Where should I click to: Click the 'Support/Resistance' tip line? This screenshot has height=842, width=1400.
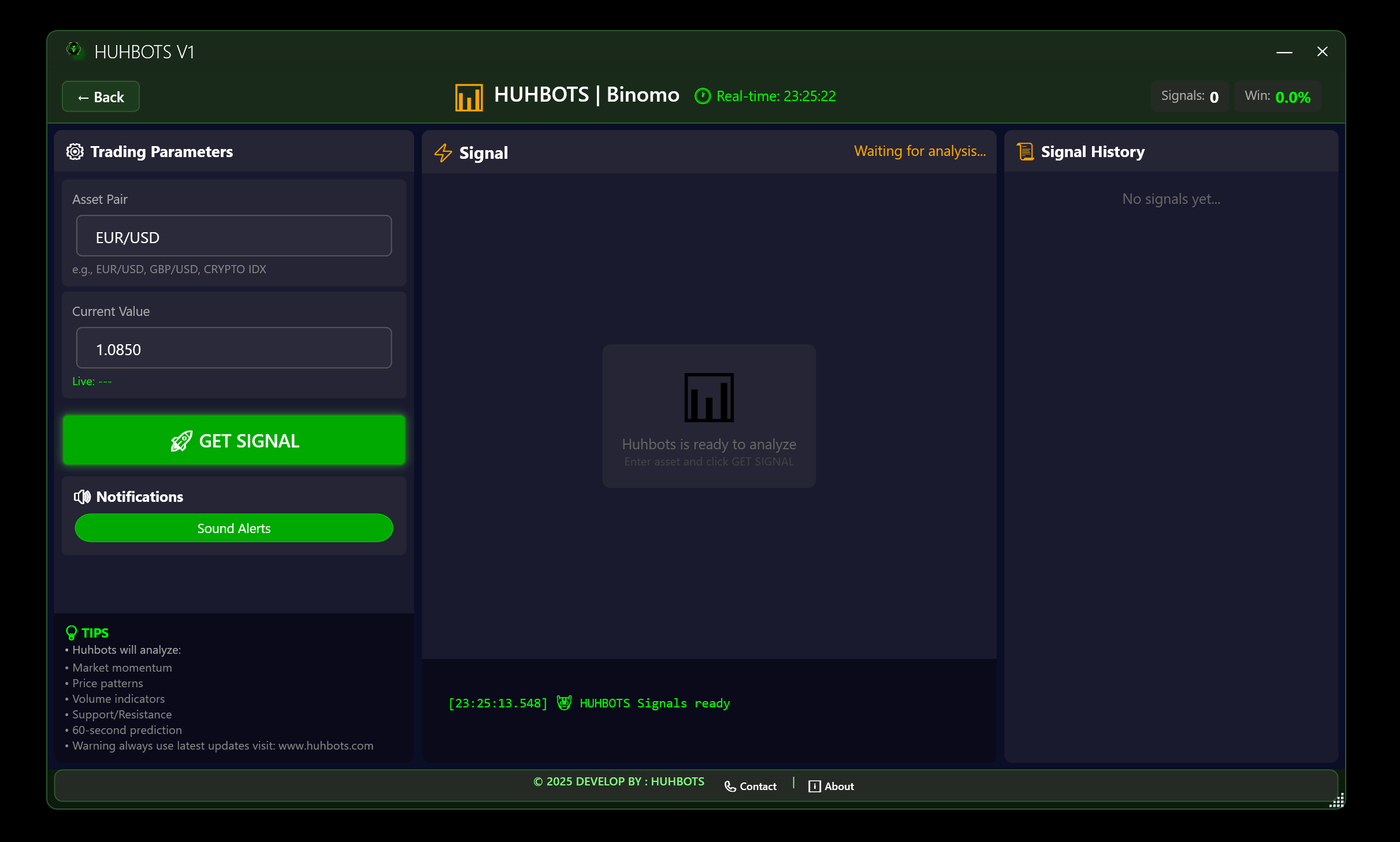point(122,715)
